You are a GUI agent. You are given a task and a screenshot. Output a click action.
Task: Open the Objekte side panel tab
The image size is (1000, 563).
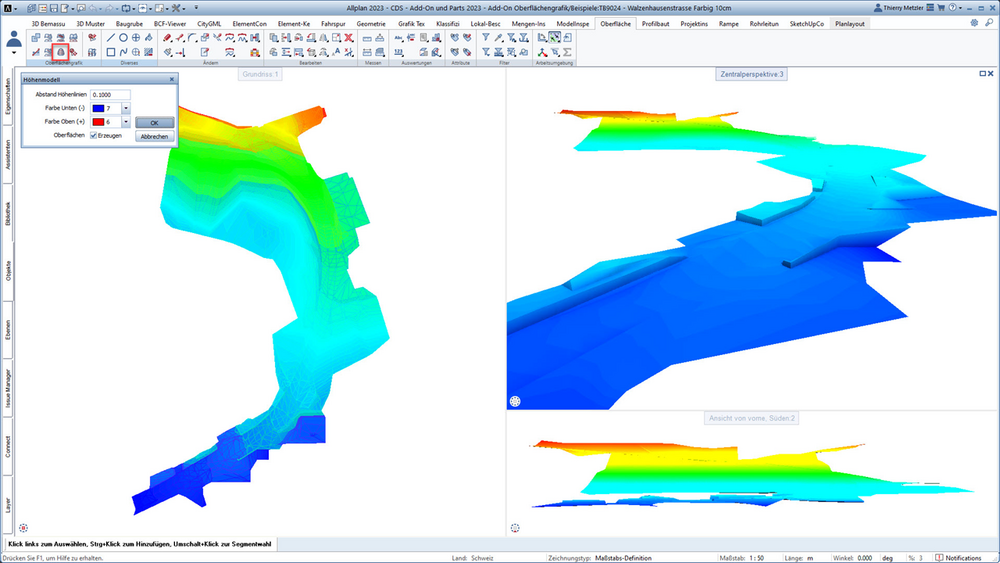tap(8, 271)
